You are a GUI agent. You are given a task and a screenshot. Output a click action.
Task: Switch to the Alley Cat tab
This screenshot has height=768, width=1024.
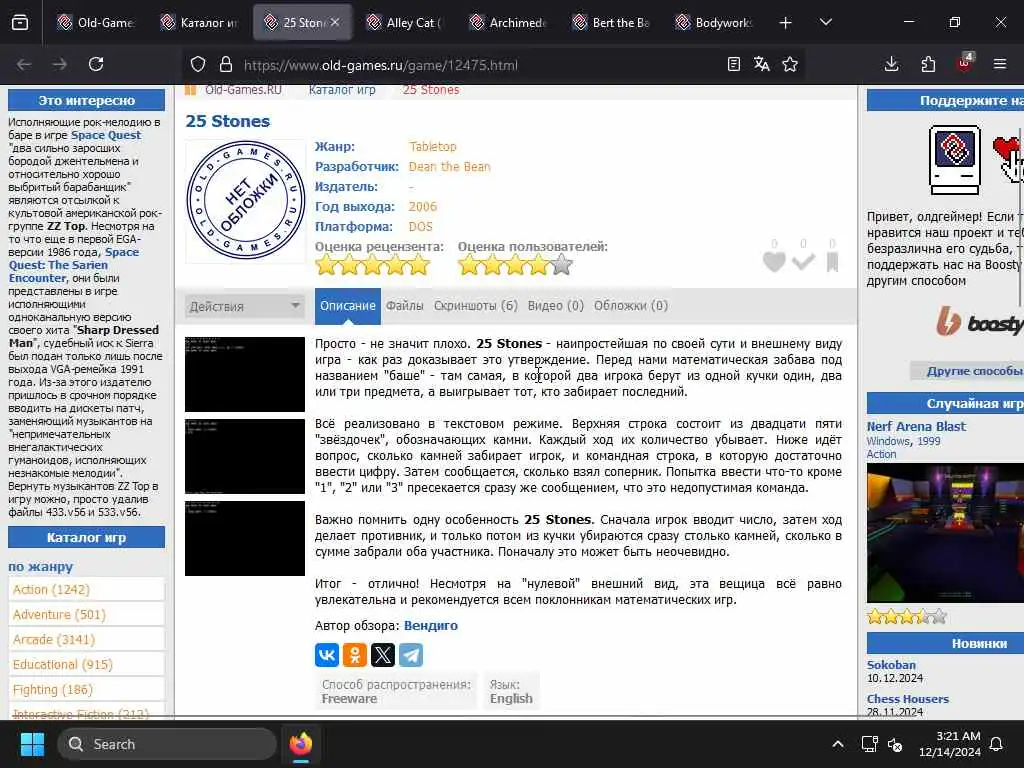(405, 23)
